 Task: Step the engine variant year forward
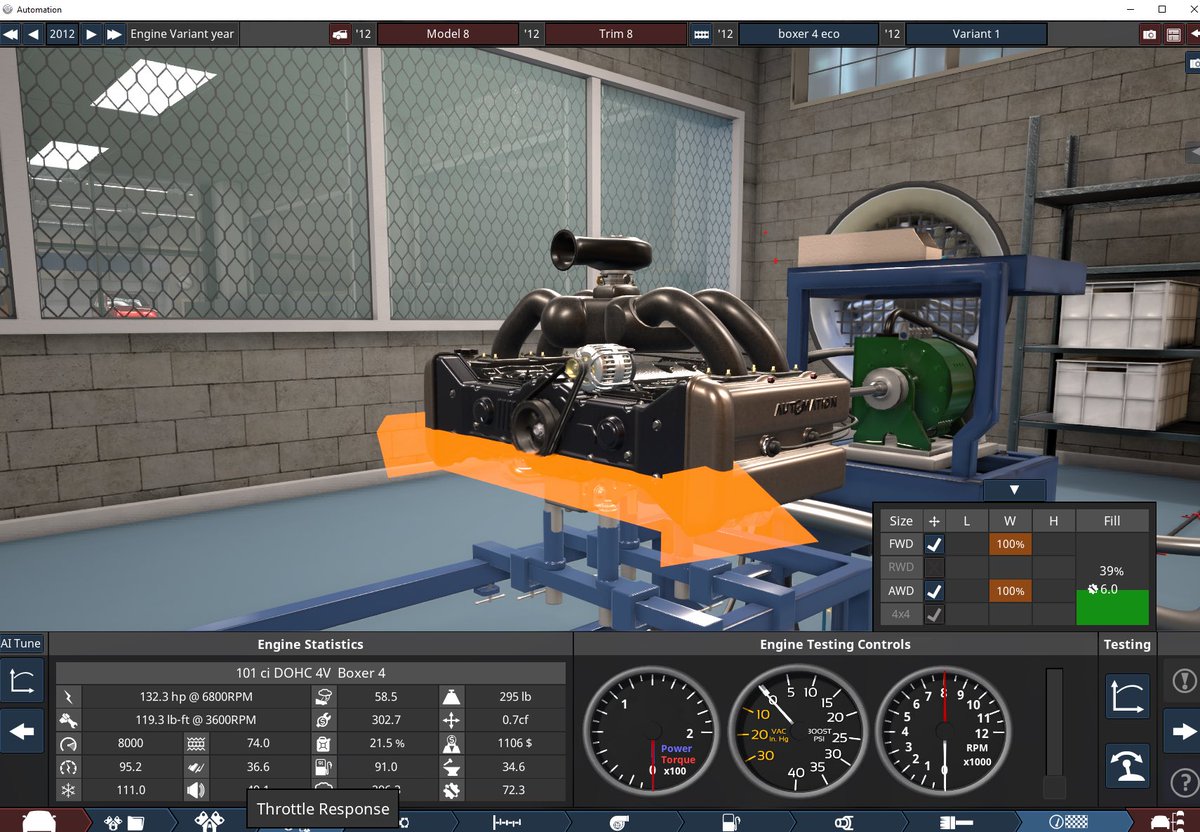(91, 34)
